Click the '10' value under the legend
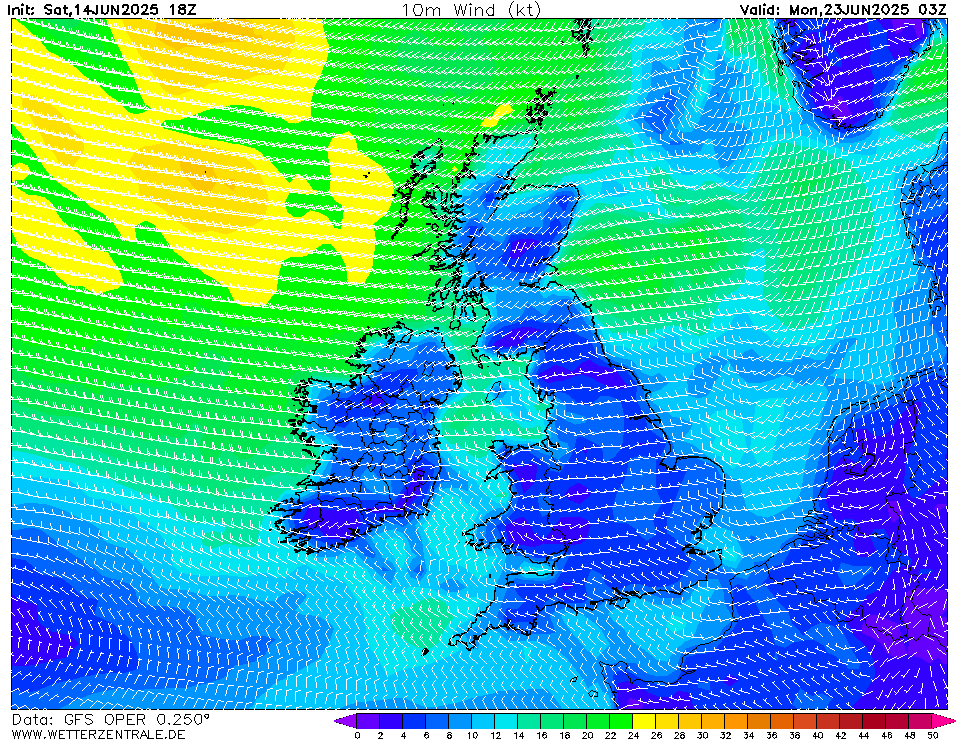 click(x=472, y=735)
